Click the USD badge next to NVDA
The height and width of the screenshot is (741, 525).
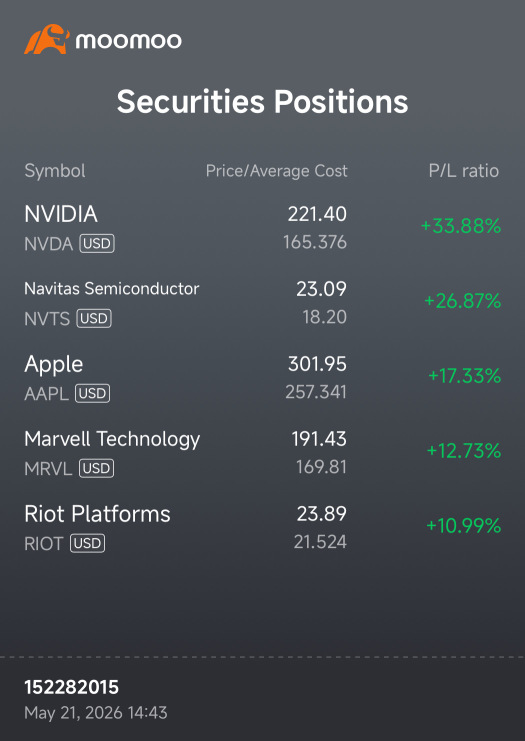[x=97, y=244]
